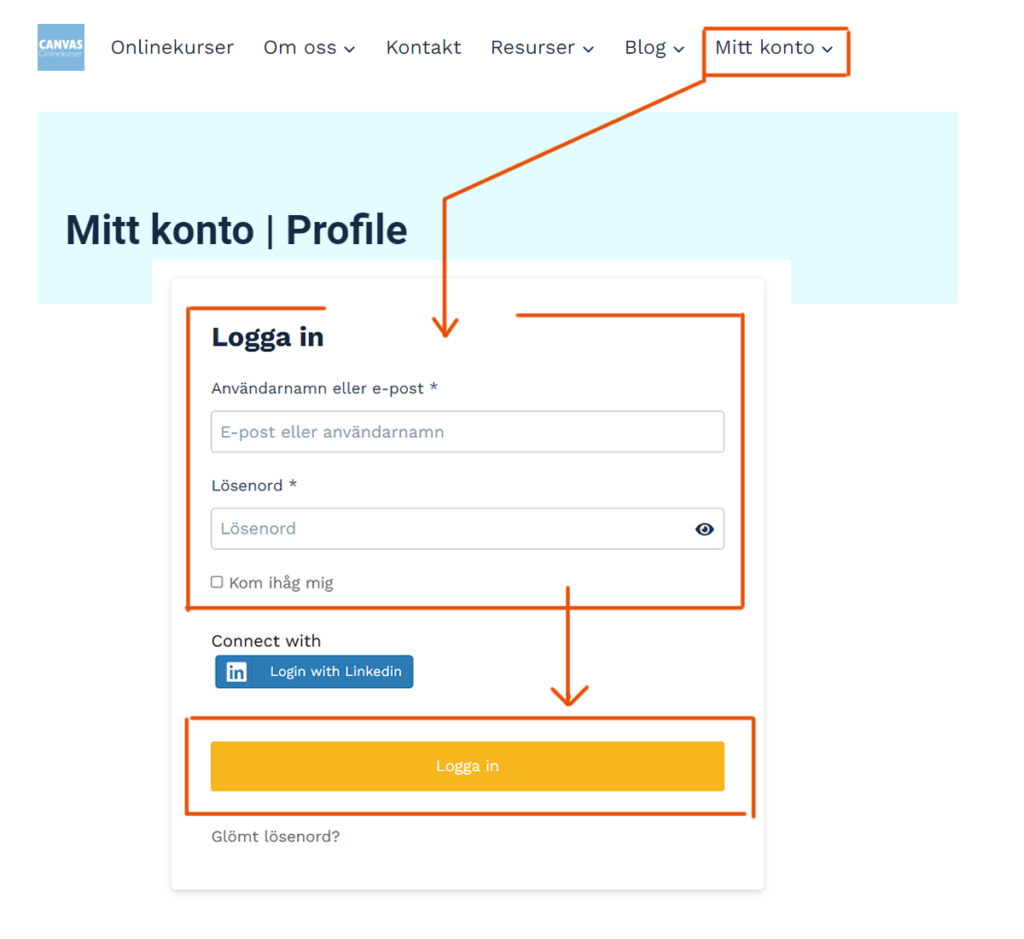Expand the 'Mitt konto' chevron
The height and width of the screenshot is (939, 1024).
pyautogui.click(x=827, y=49)
